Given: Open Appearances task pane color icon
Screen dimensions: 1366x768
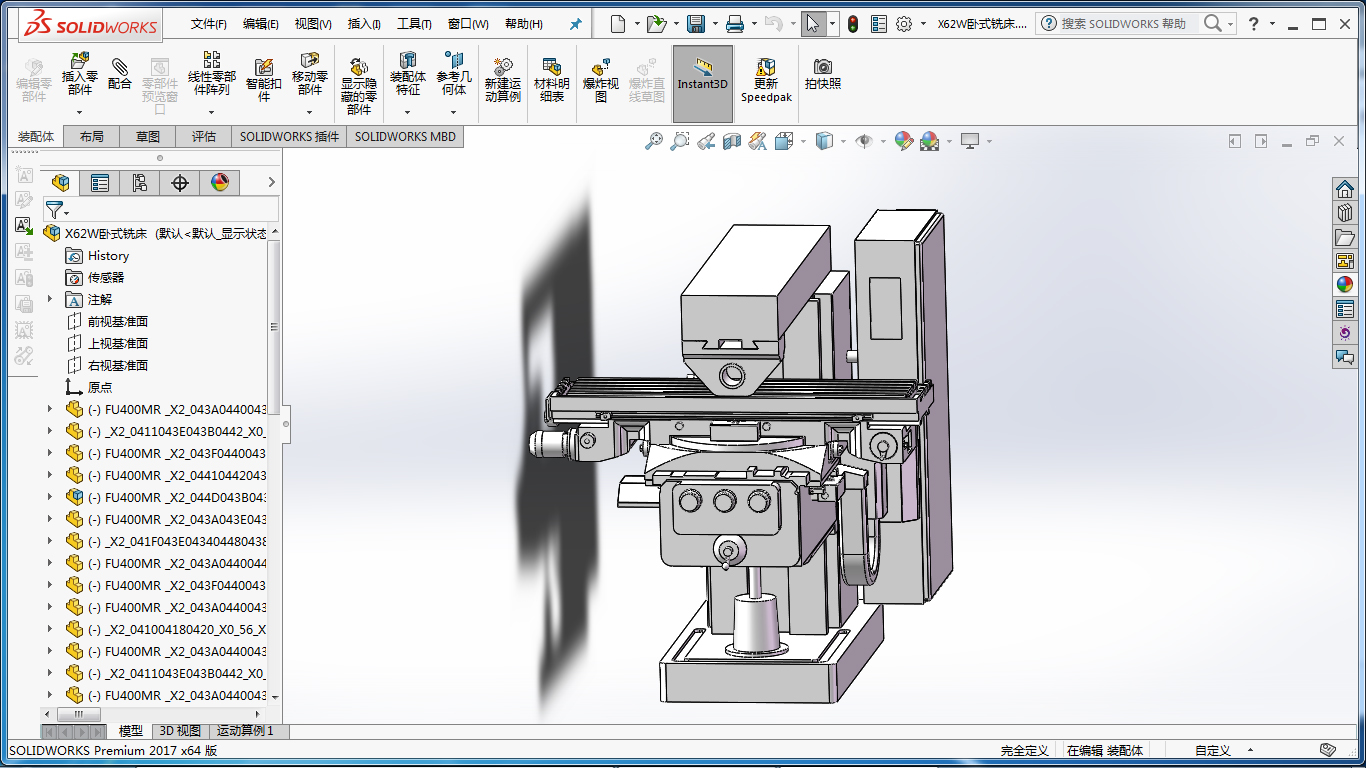Looking at the screenshot, I should (x=1344, y=284).
